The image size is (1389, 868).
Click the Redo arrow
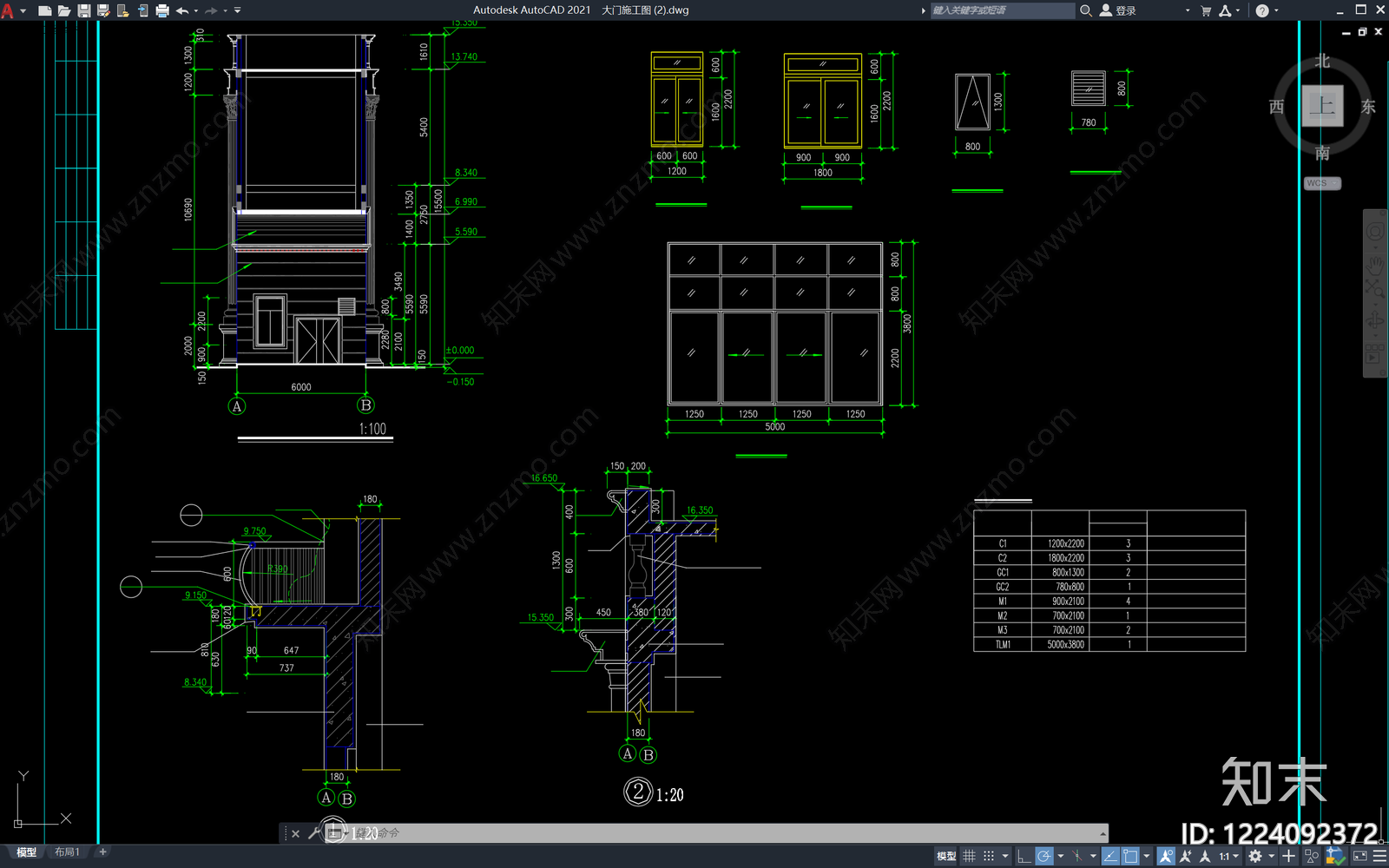pos(211,10)
